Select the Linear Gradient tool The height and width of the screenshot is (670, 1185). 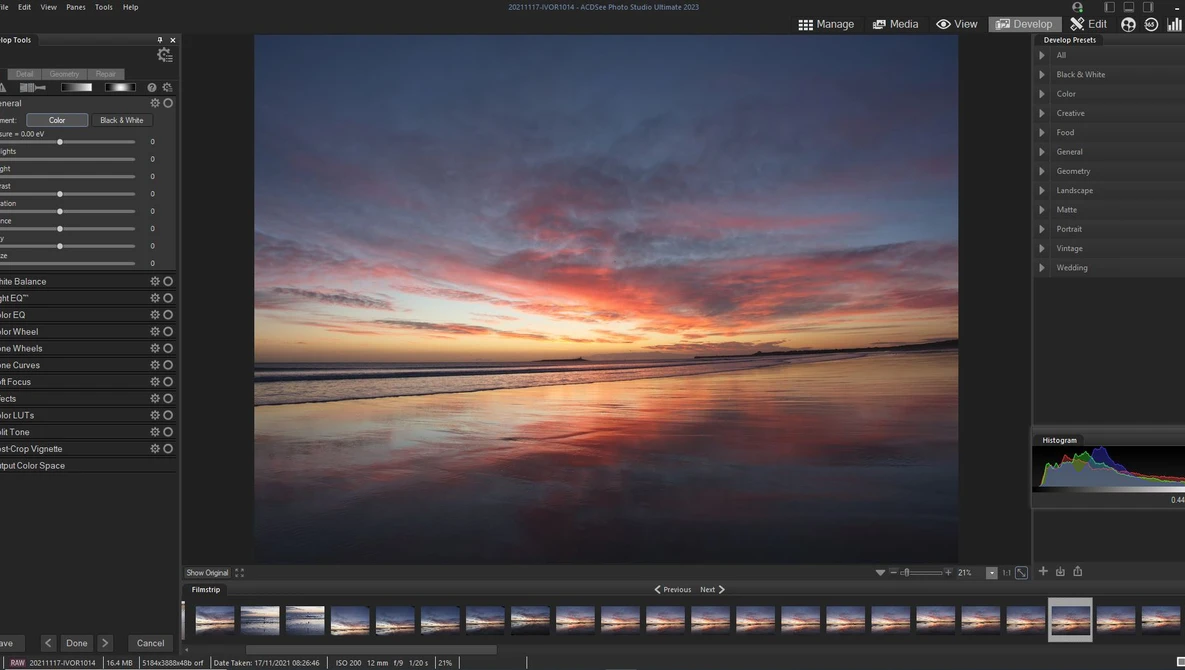pos(76,88)
